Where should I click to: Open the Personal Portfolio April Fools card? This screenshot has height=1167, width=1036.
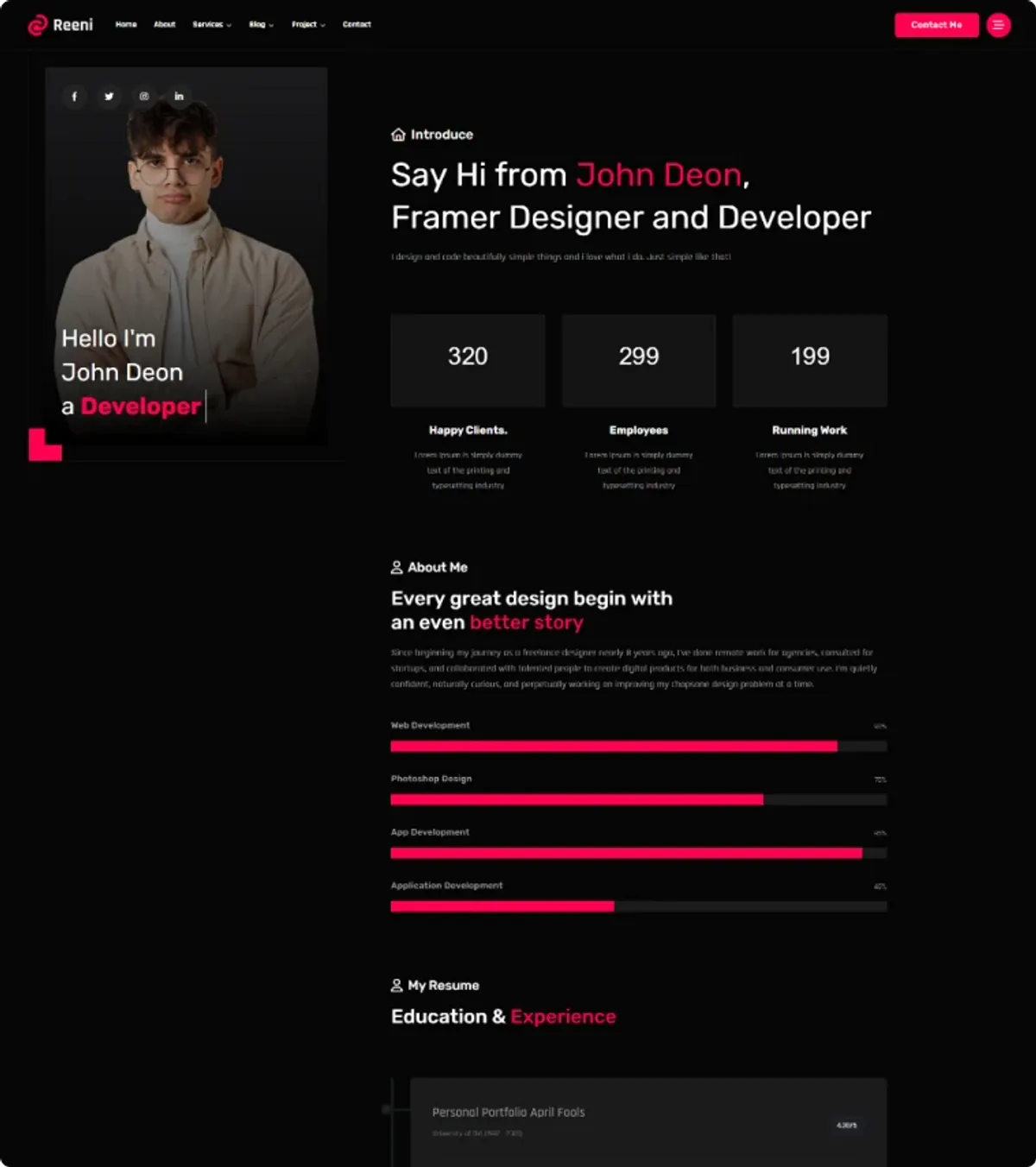[647, 1120]
